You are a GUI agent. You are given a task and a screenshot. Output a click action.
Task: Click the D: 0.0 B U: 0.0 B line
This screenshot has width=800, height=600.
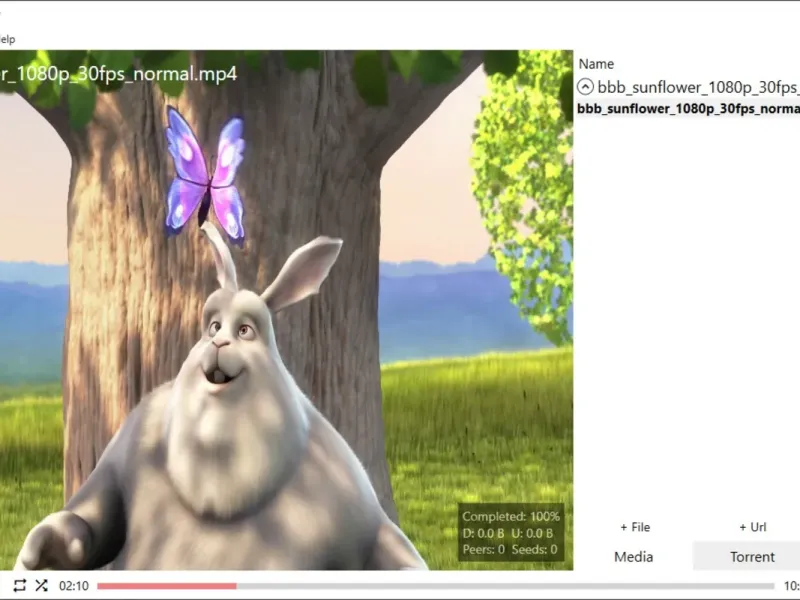click(508, 533)
